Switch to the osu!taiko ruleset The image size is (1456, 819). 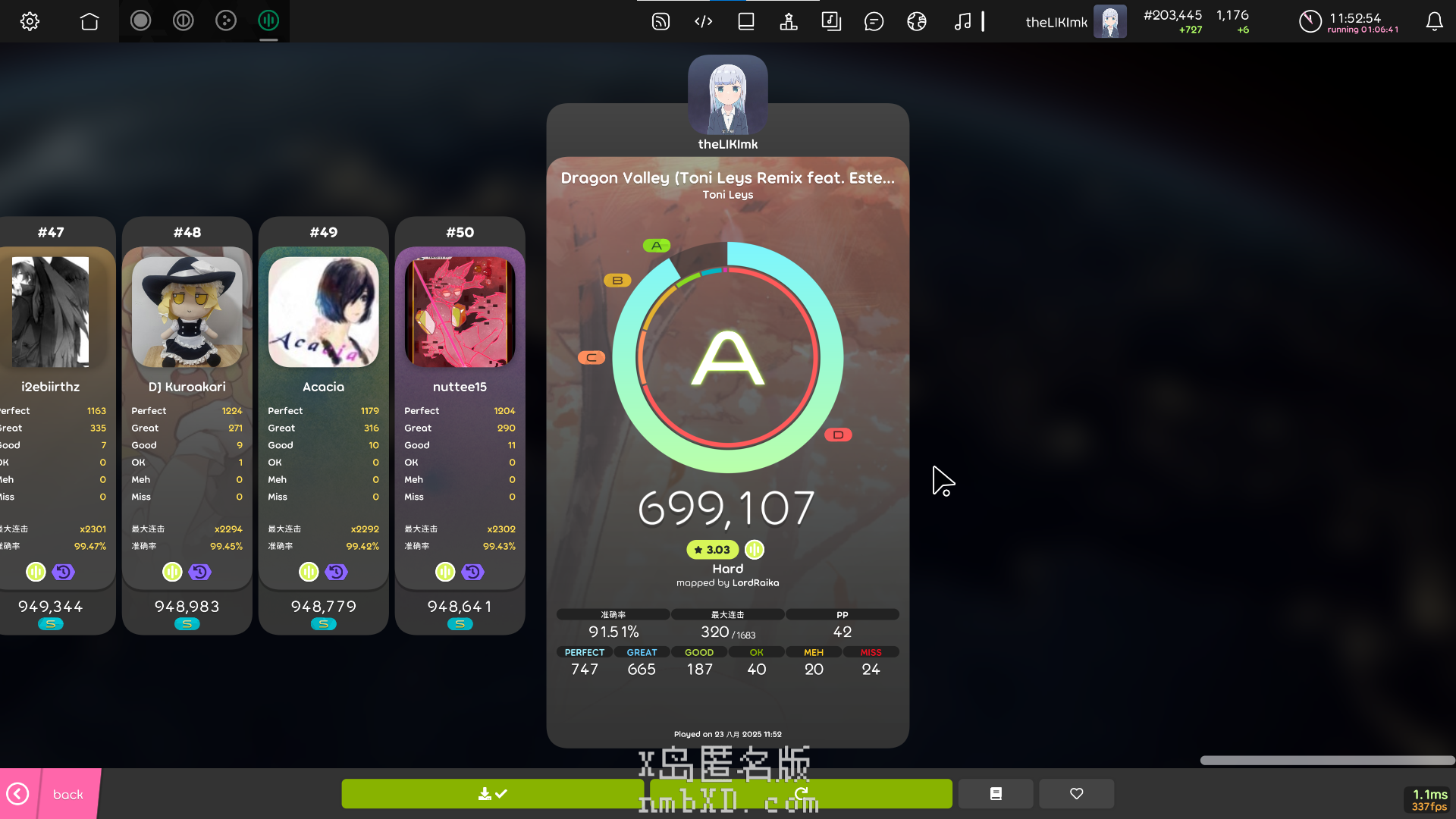(x=183, y=21)
